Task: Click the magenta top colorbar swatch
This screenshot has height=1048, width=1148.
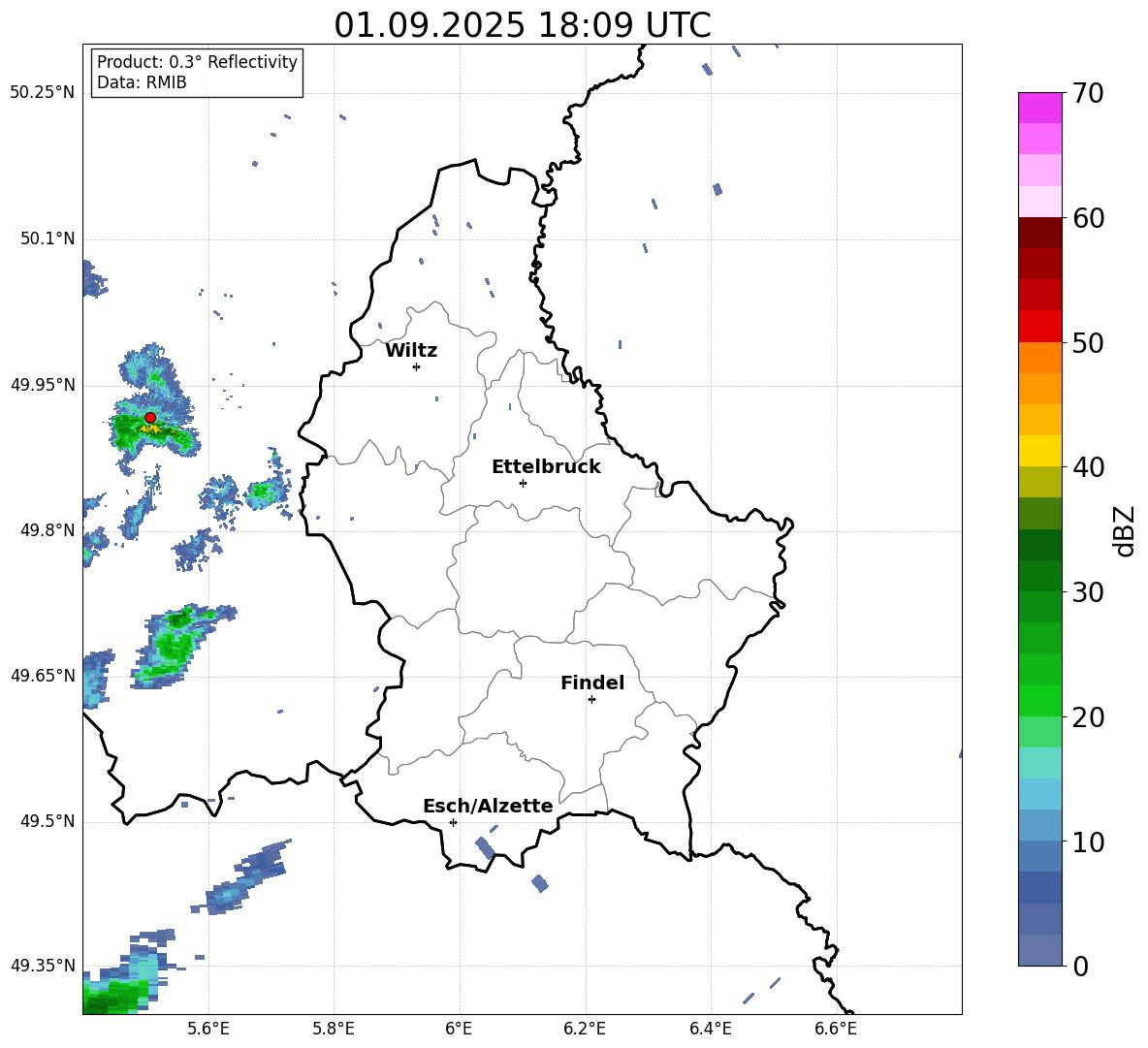Action: pyautogui.click(x=1039, y=108)
